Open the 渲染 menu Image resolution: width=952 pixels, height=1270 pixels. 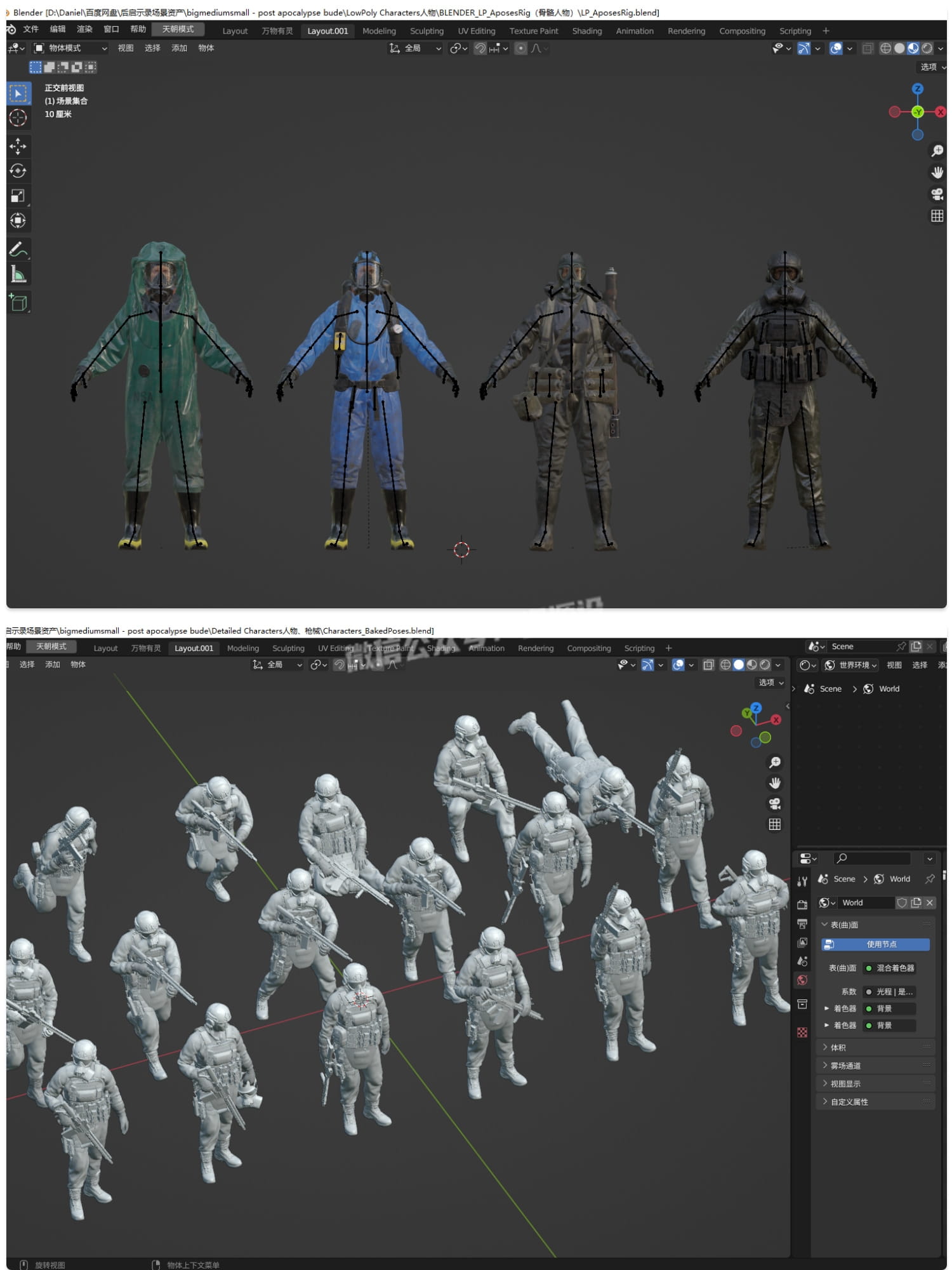(x=84, y=29)
